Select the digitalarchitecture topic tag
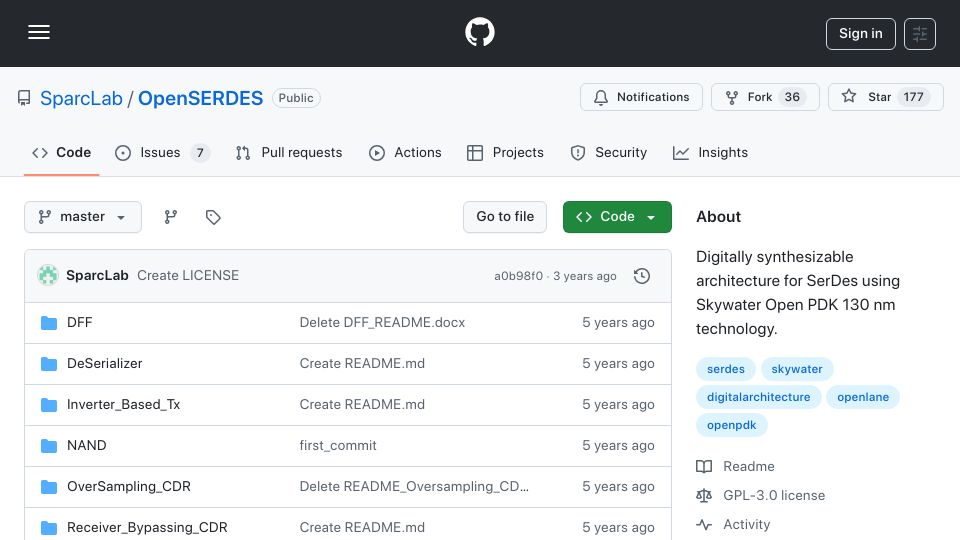 (759, 397)
